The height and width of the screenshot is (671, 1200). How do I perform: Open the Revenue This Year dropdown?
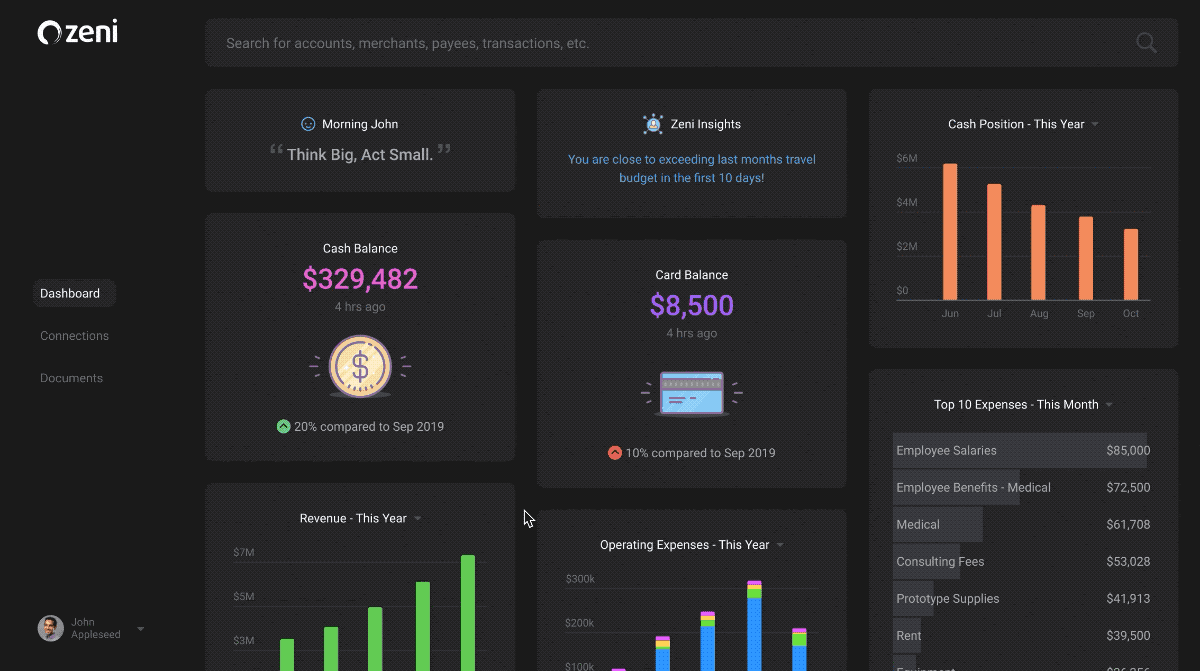pyautogui.click(x=418, y=518)
